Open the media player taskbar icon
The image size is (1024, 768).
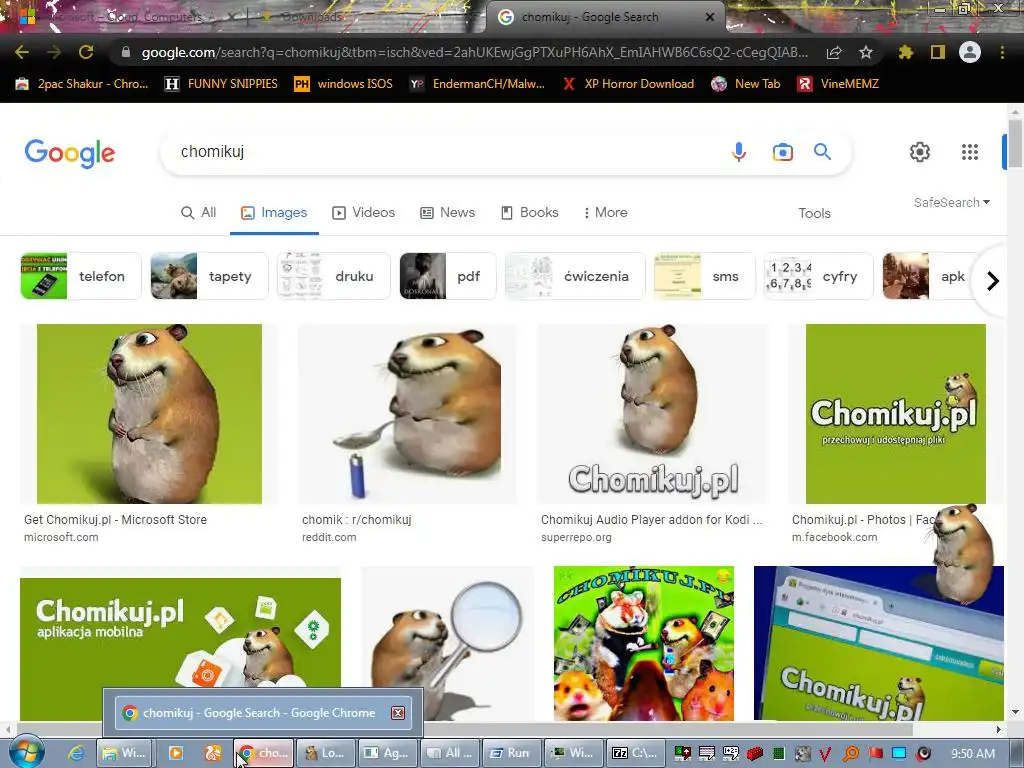tap(176, 753)
